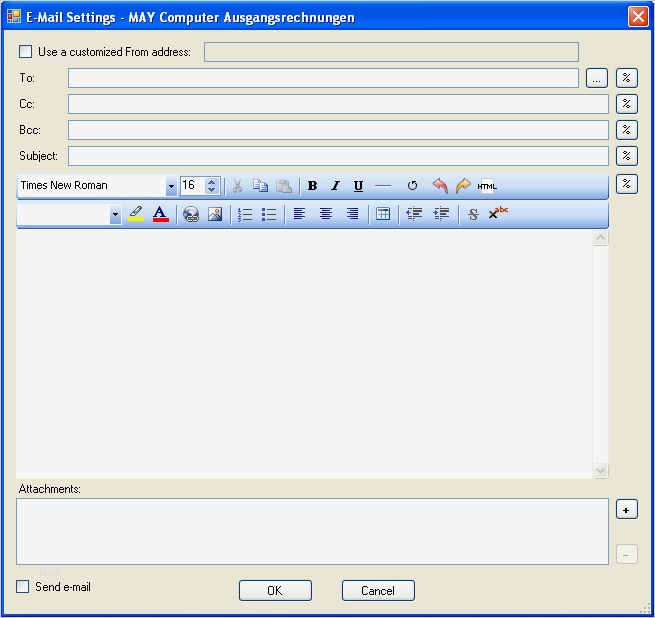Click the Copy icon in editor toolbar
This screenshot has height=618, width=655.
coord(261,186)
